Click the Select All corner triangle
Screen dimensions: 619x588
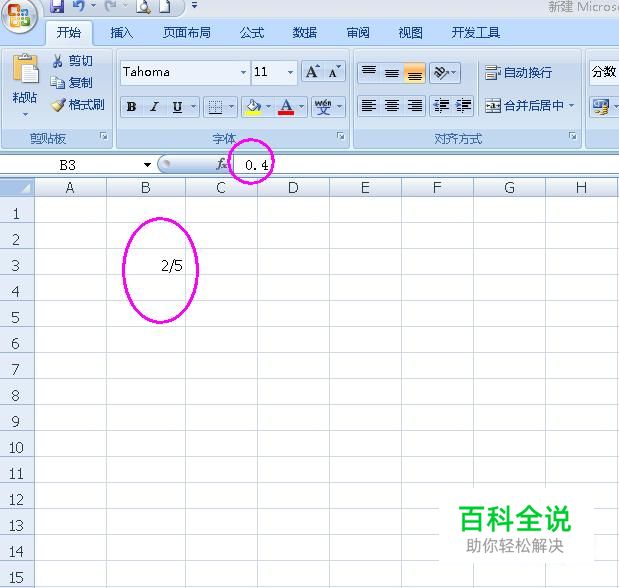coord(17,188)
